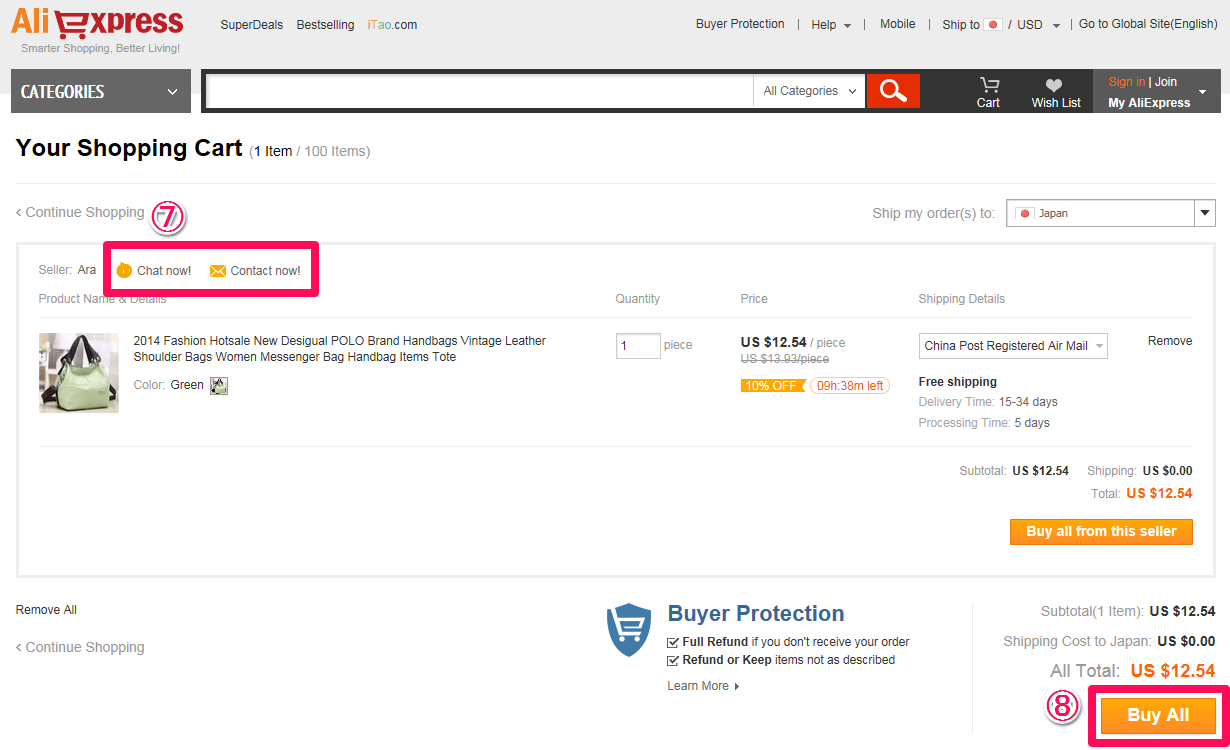Open the Wish List heart icon
The height and width of the screenshot is (750, 1230).
[1056, 93]
